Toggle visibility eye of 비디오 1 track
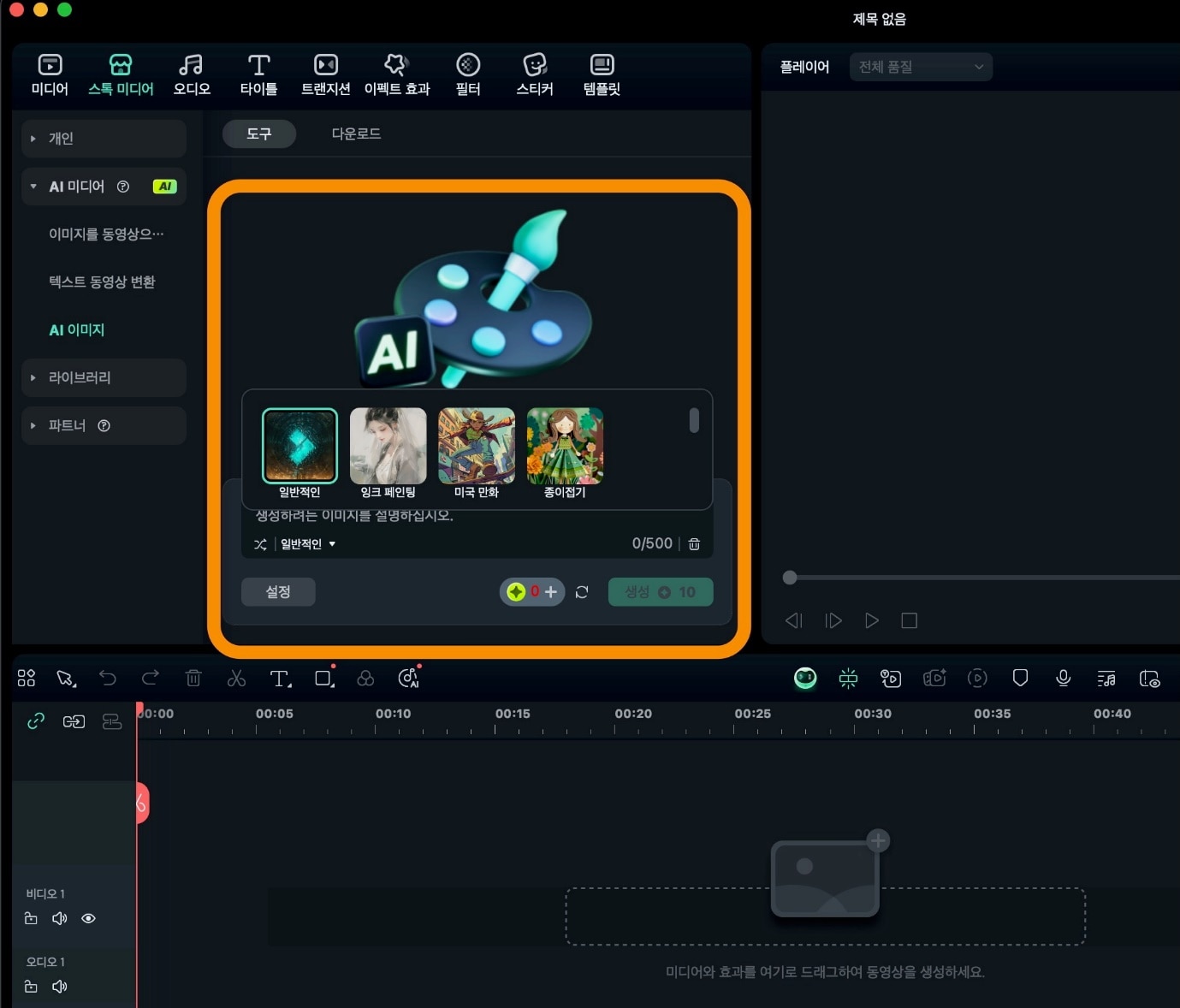 point(88,918)
